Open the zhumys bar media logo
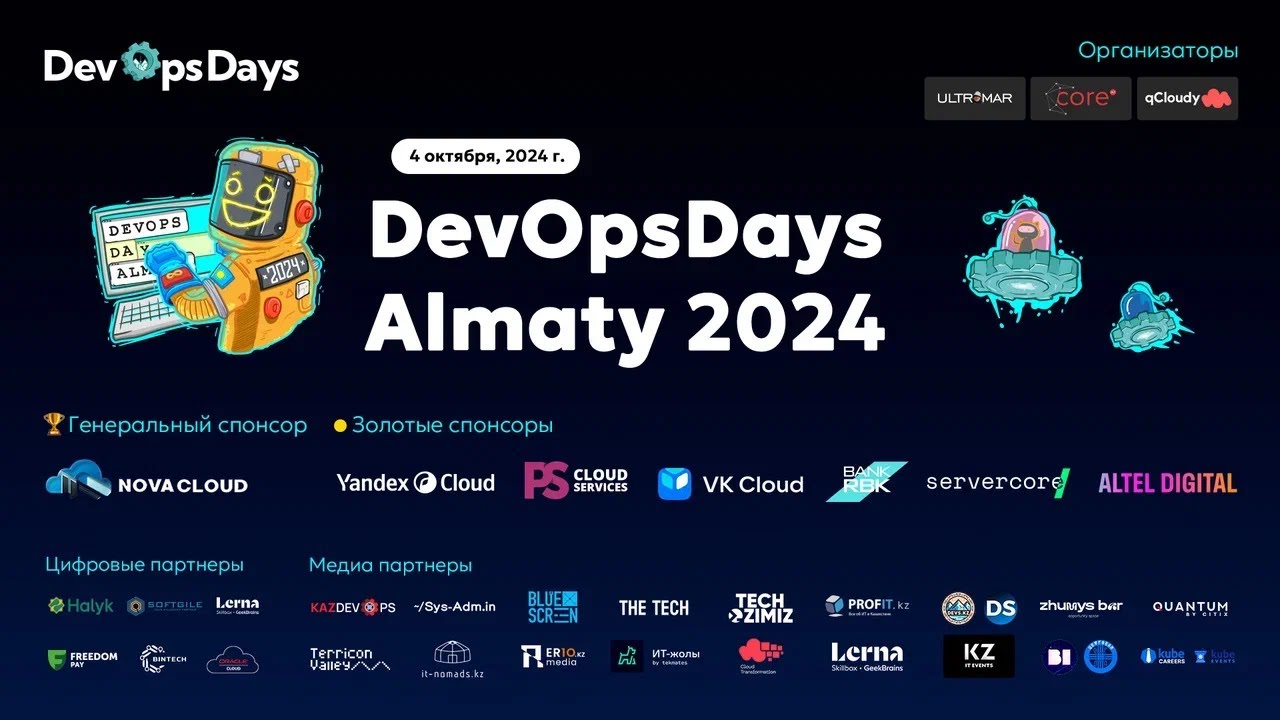The image size is (1280, 720). 1081,608
